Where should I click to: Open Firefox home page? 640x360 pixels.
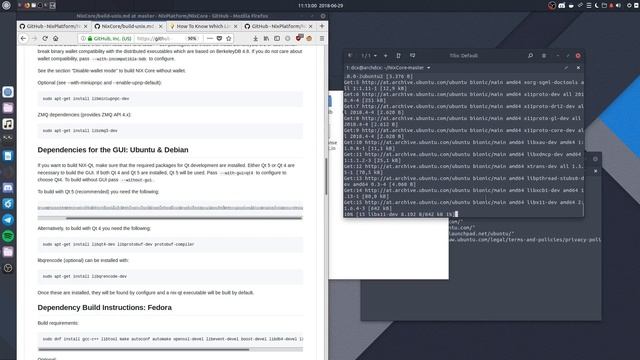[56, 38]
